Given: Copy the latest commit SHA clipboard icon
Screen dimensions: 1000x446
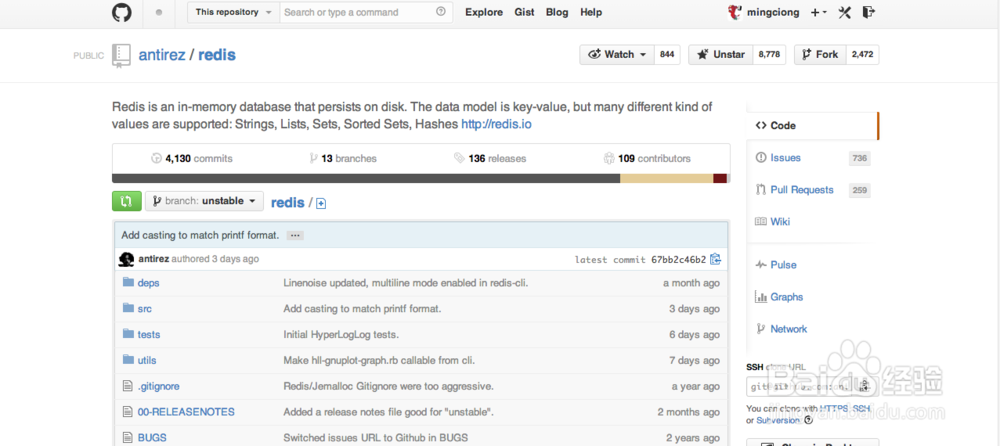Looking at the screenshot, I should pos(716,259).
